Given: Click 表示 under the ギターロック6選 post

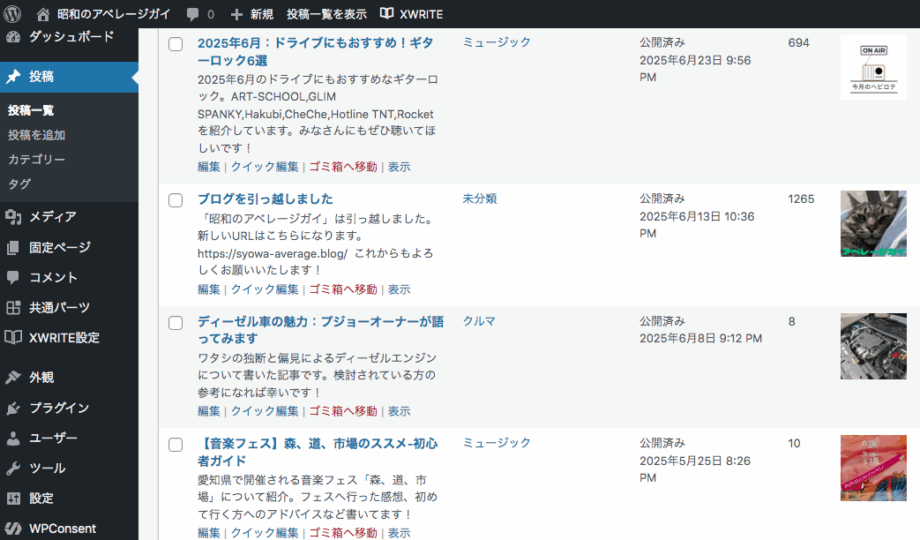Looking at the screenshot, I should point(399,167).
